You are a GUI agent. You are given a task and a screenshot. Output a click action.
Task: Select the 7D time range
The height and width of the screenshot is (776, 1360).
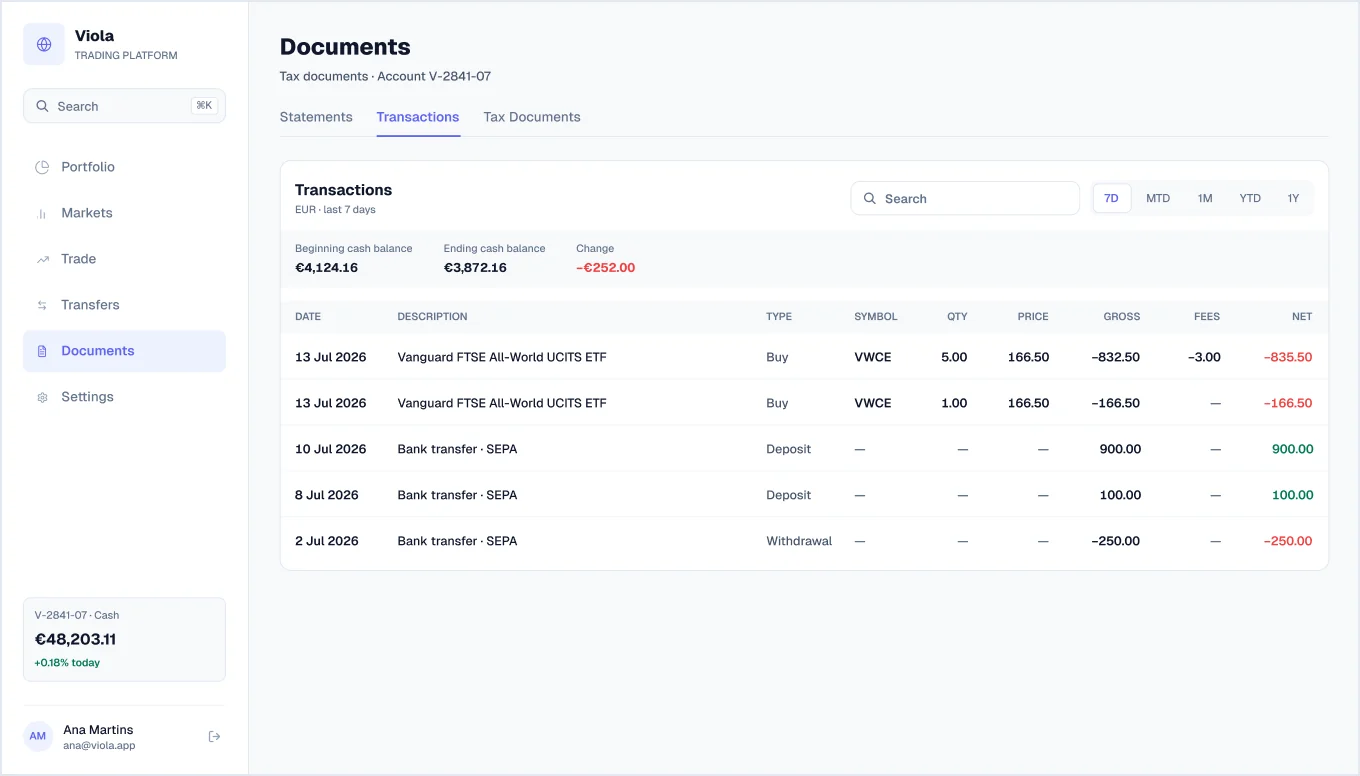coord(1112,198)
